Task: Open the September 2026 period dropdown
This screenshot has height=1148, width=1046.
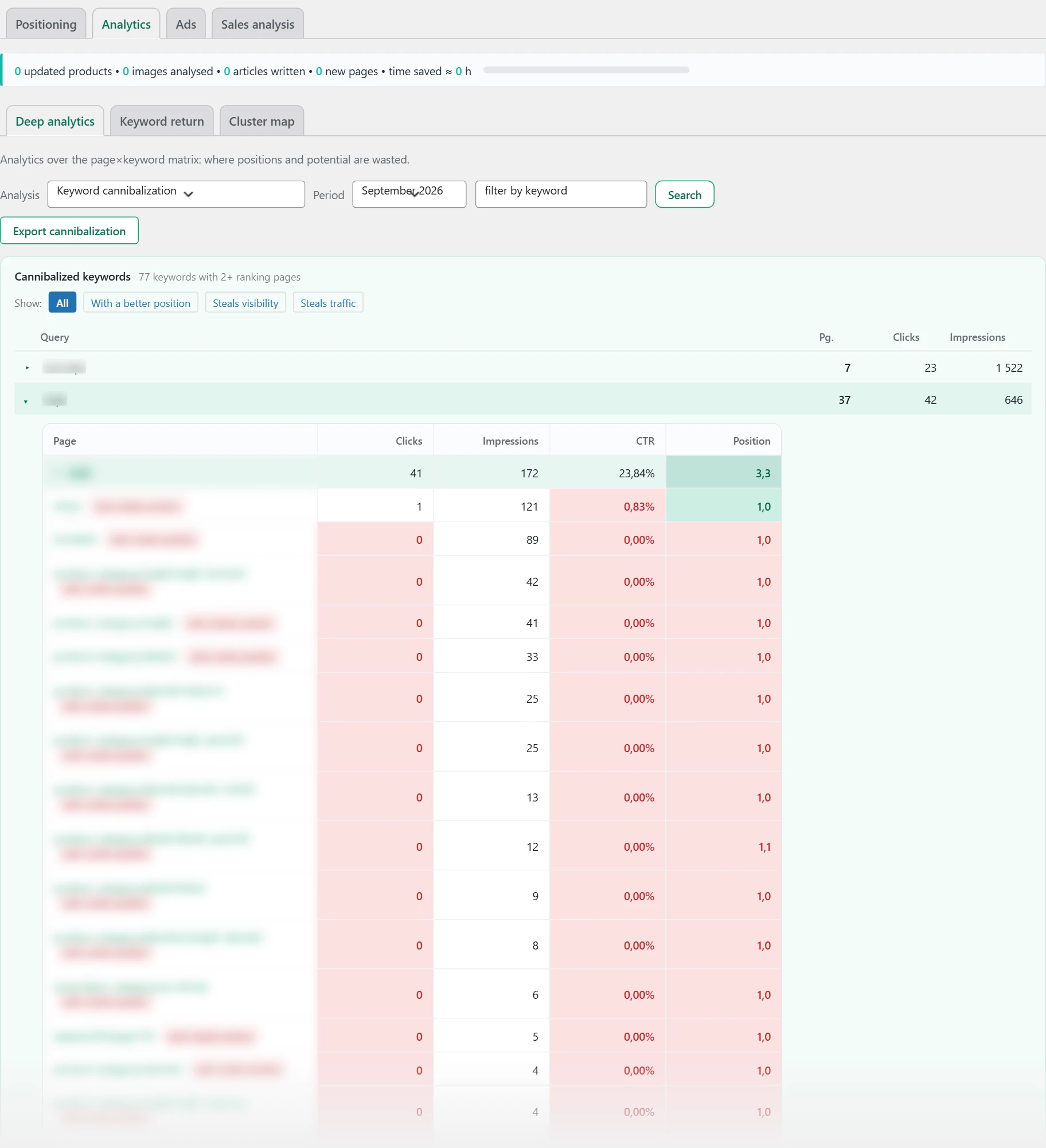Action: (409, 194)
